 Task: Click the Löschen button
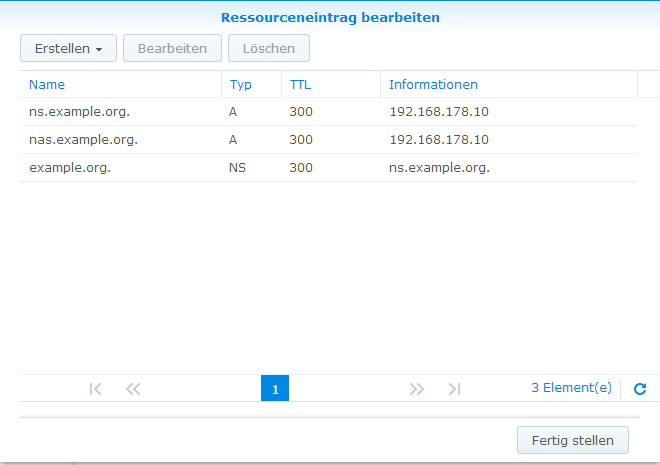(x=269, y=48)
